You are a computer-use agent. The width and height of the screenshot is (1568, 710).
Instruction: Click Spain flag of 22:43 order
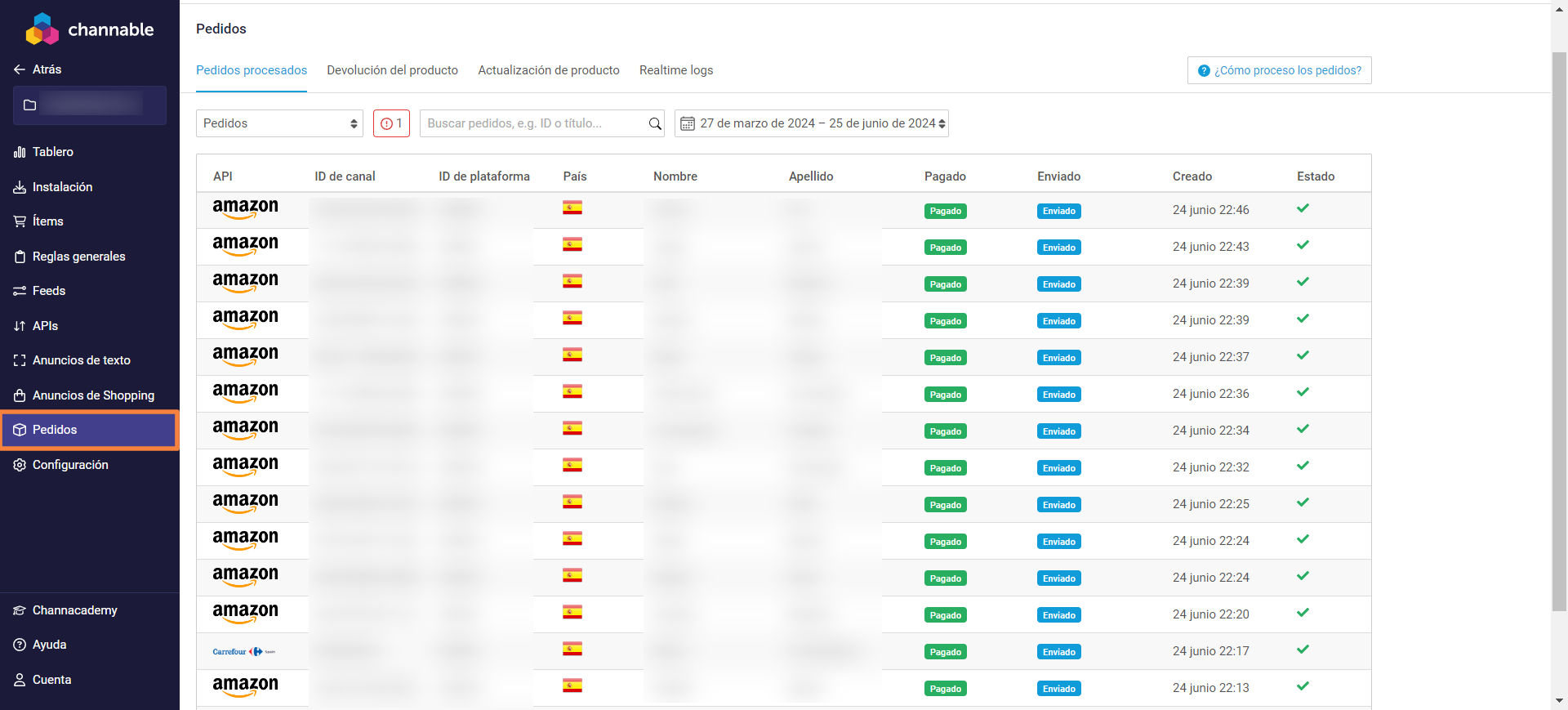[572, 244]
